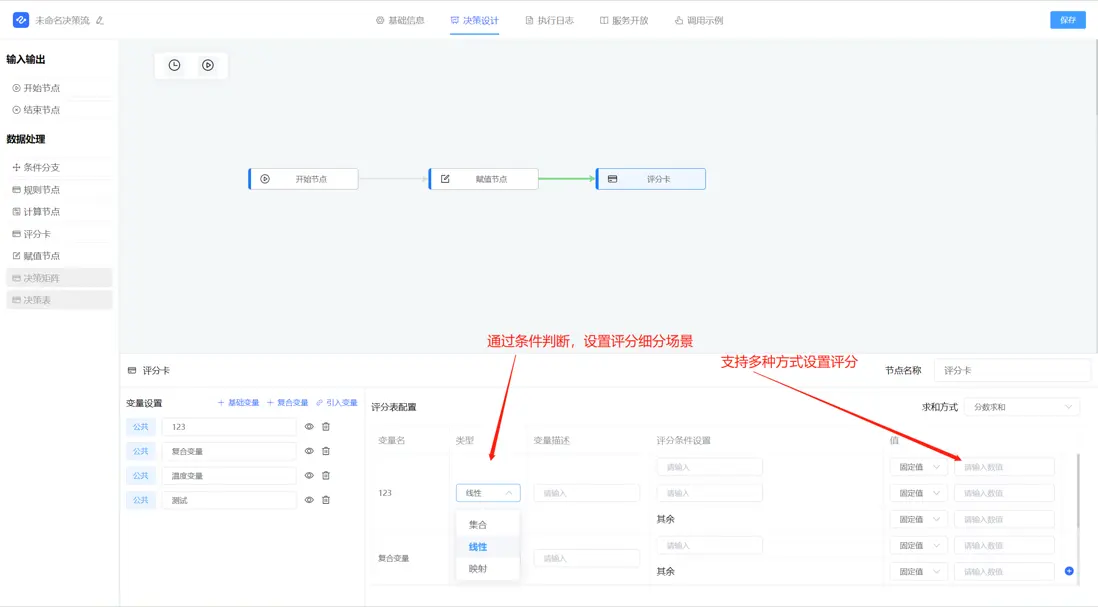Viewport: 1098px width, 607px height.
Task: Select 结束节点 in the left sidebar
Action: point(59,110)
